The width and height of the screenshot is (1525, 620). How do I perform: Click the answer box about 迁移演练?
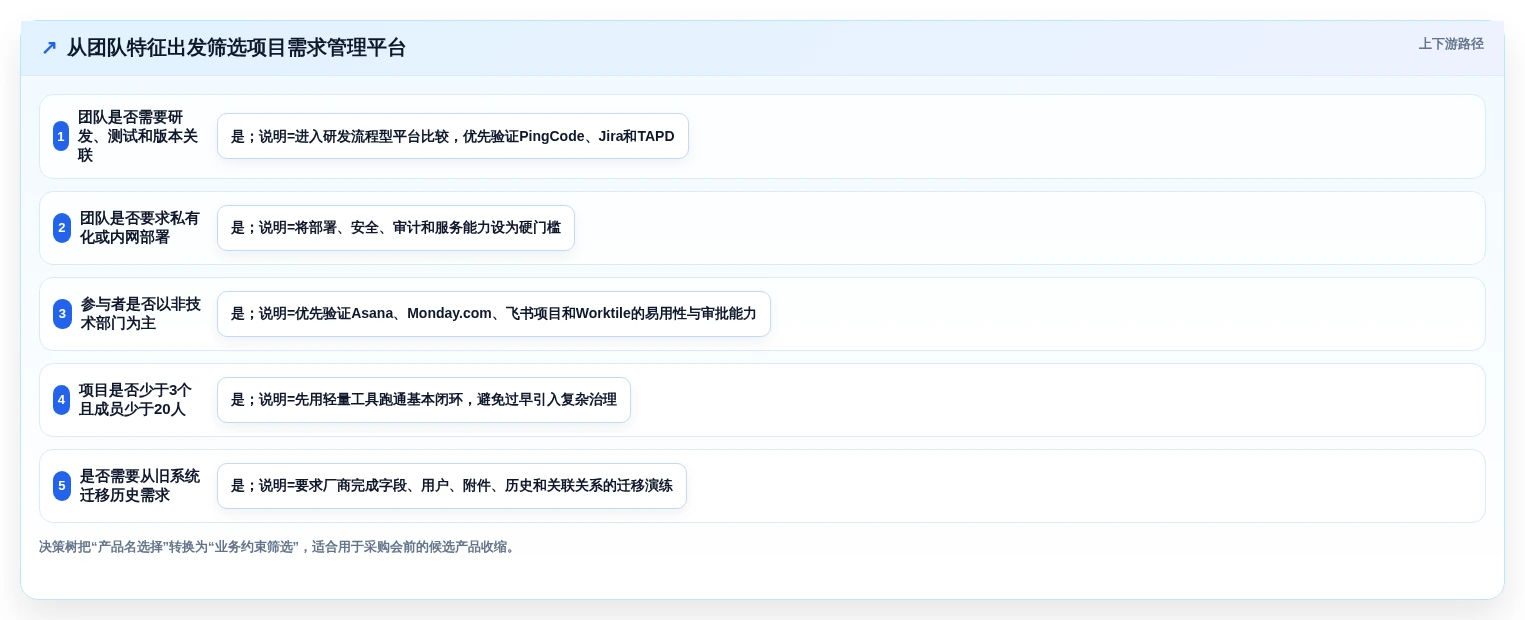(452, 486)
